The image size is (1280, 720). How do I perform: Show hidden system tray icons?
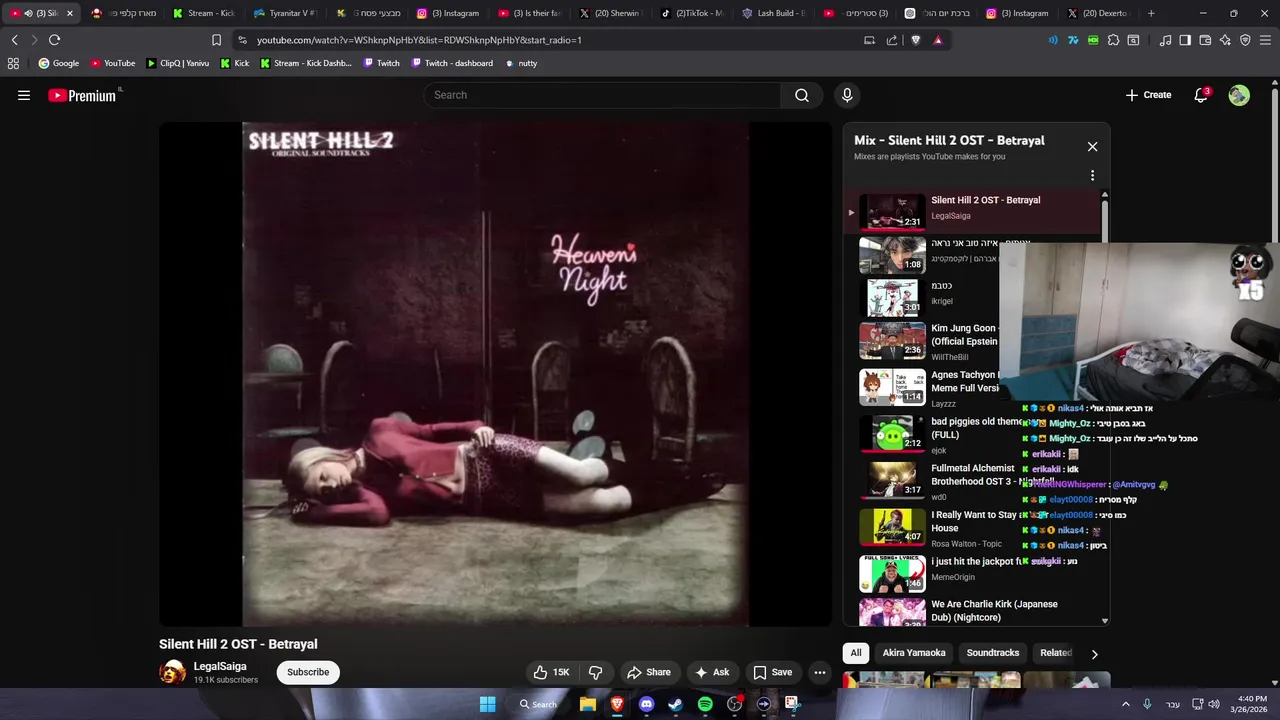point(1125,704)
